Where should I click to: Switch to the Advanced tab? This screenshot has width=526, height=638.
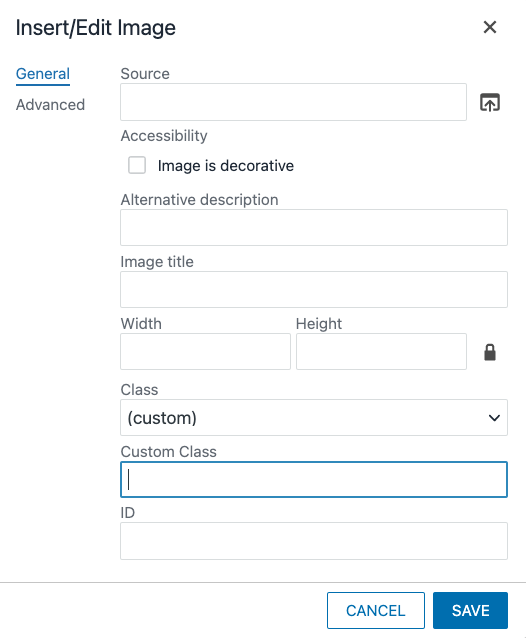(x=50, y=105)
